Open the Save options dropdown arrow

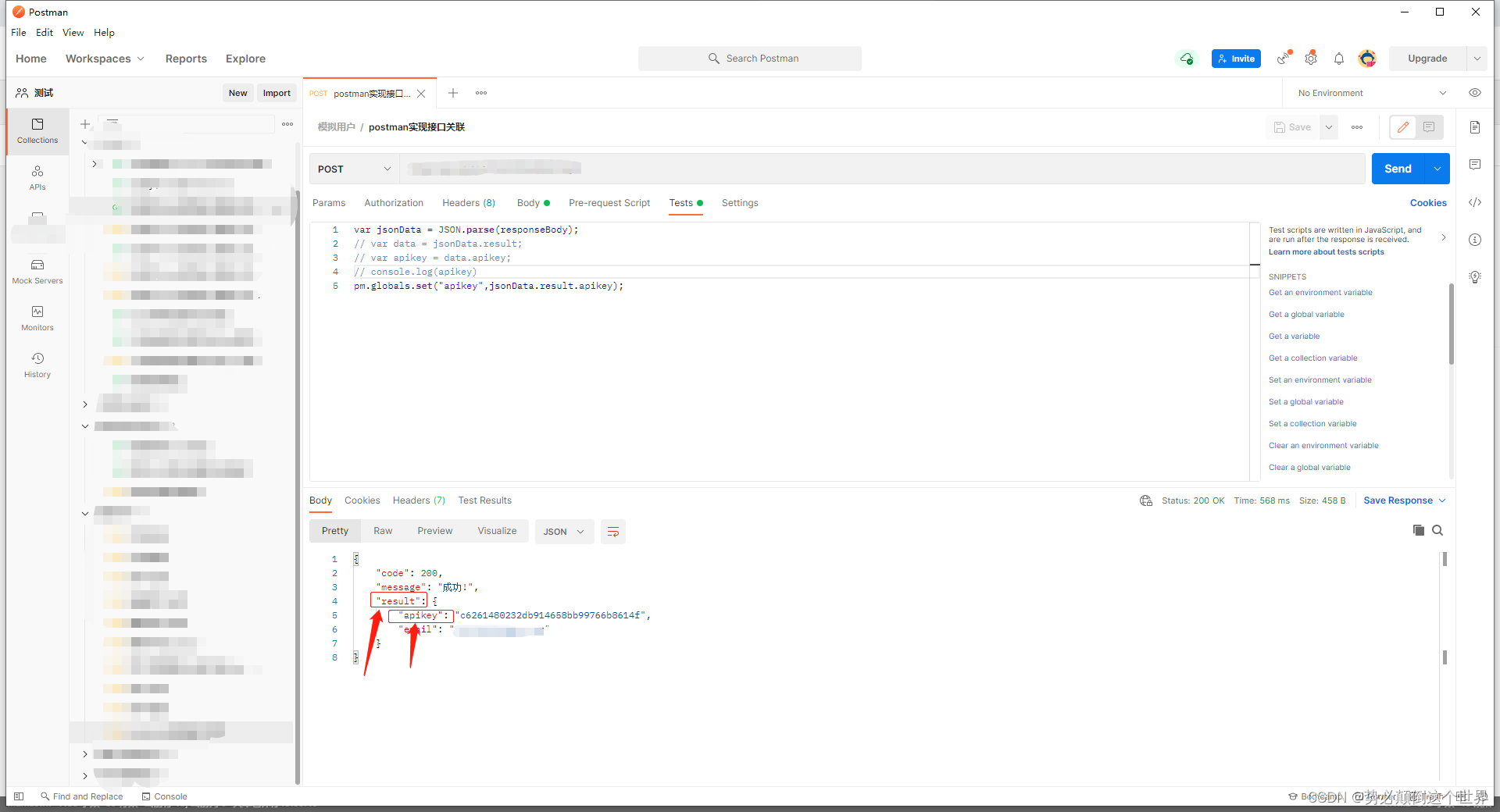1329,127
